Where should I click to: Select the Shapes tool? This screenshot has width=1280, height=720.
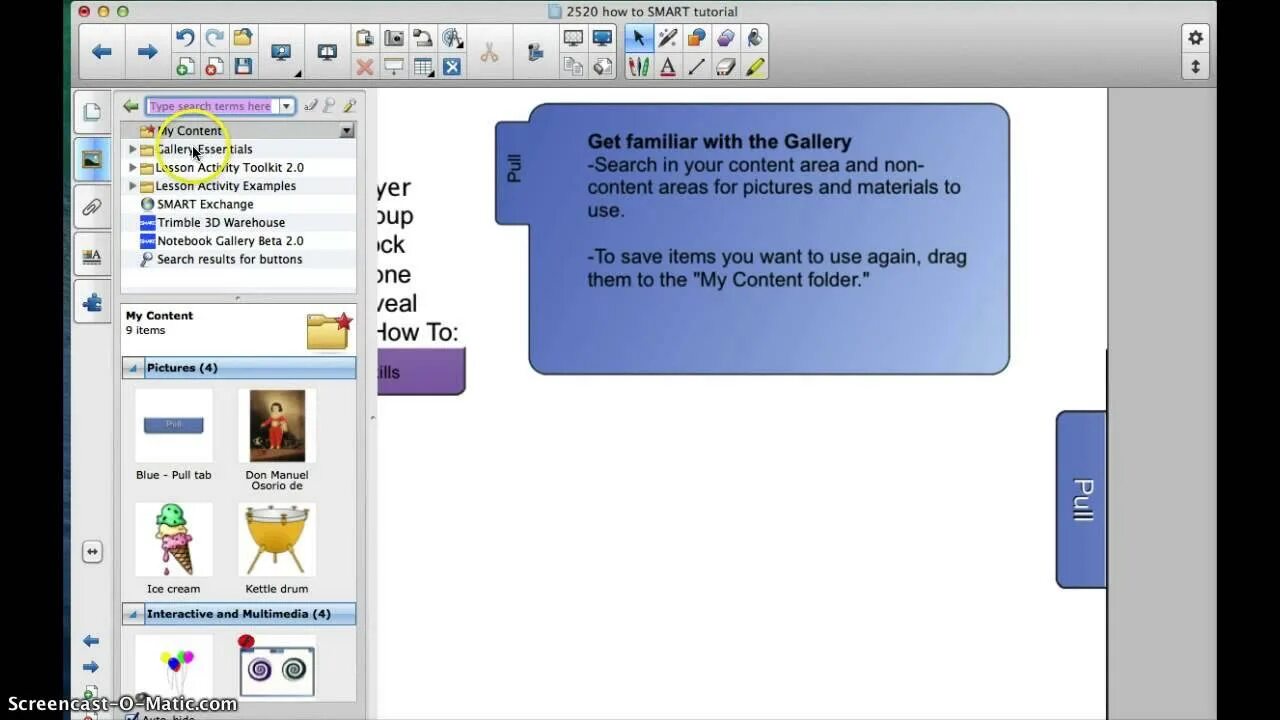pyautogui.click(x=696, y=38)
